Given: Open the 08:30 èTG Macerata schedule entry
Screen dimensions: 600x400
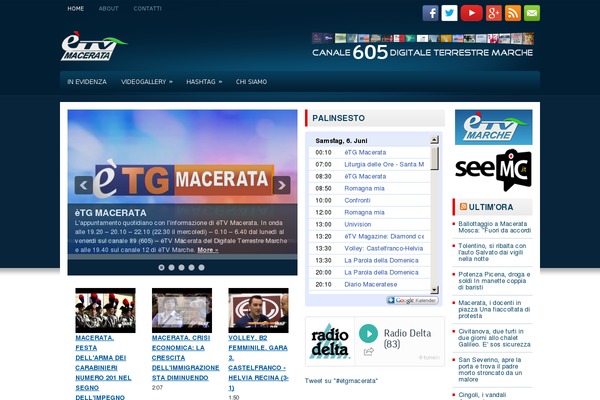Looking at the screenshot, I should (x=365, y=176).
